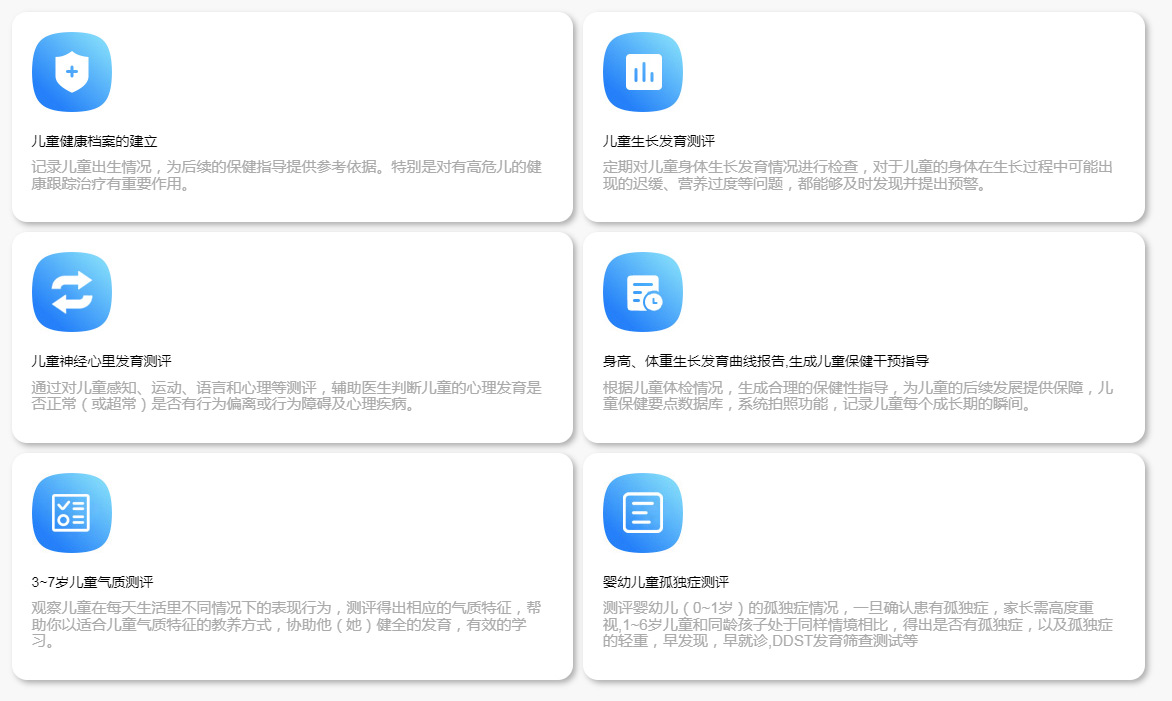Click the description starting with 根据儿童体检情况

[x=857, y=396]
